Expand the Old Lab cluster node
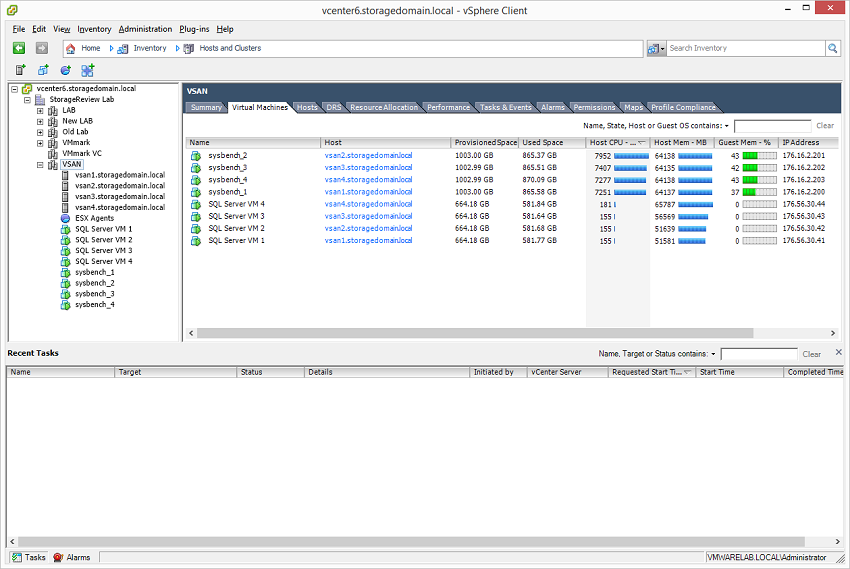The image size is (850, 569). (40, 133)
